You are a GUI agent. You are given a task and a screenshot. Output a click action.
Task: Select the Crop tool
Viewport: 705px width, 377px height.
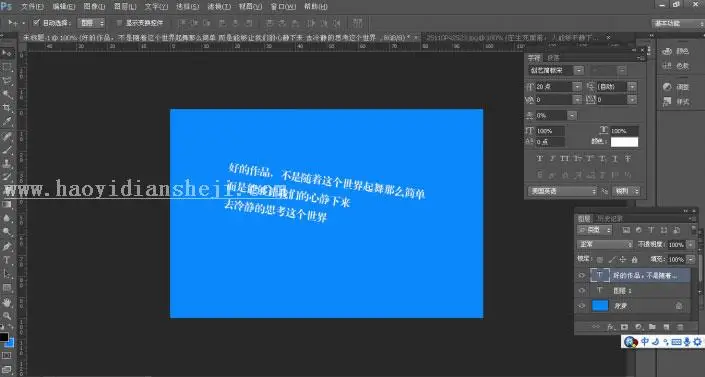tap(7, 108)
